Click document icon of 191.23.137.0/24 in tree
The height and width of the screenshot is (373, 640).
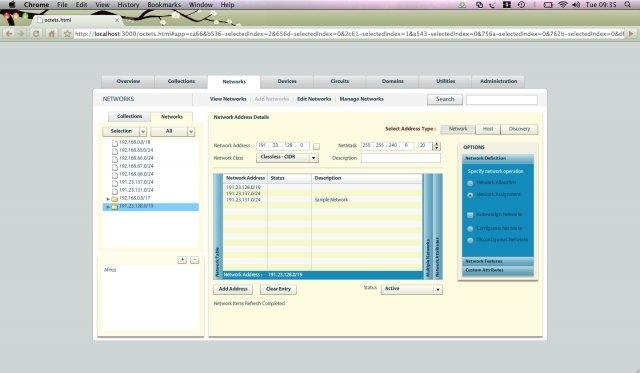115,182
